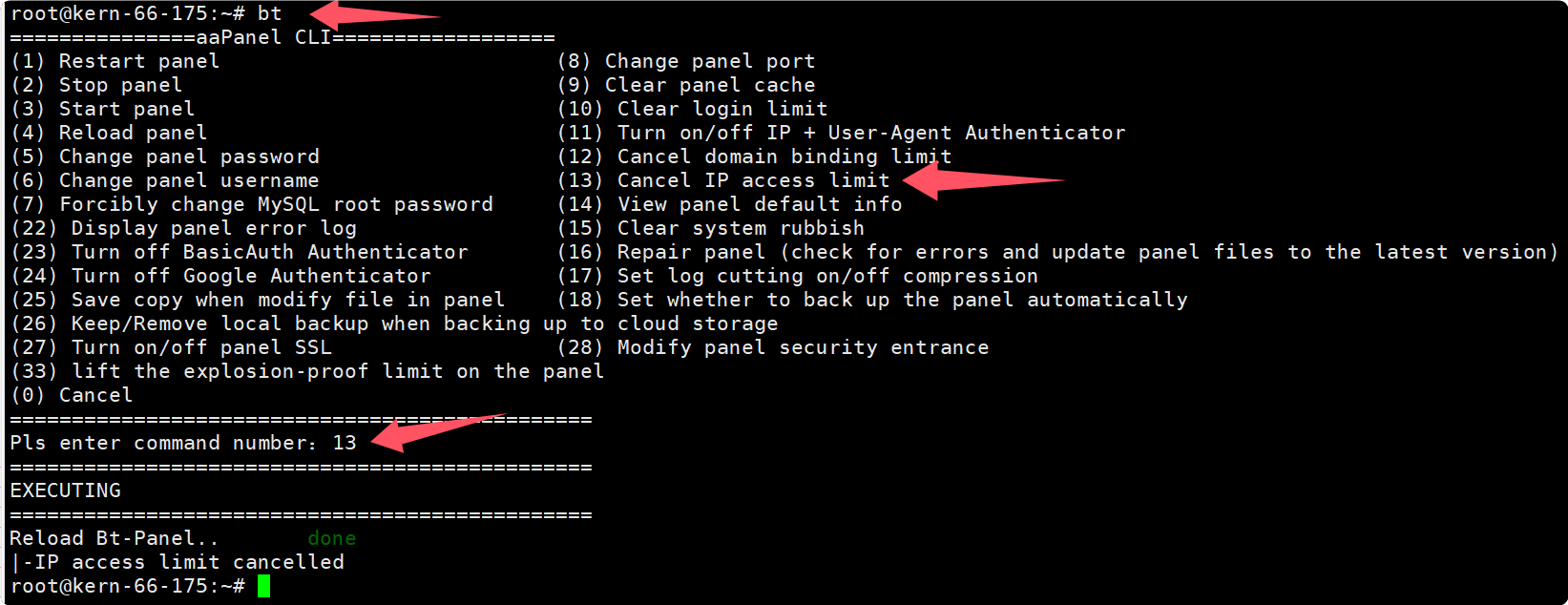Select "(22) Display panel error log" option

tap(183, 228)
